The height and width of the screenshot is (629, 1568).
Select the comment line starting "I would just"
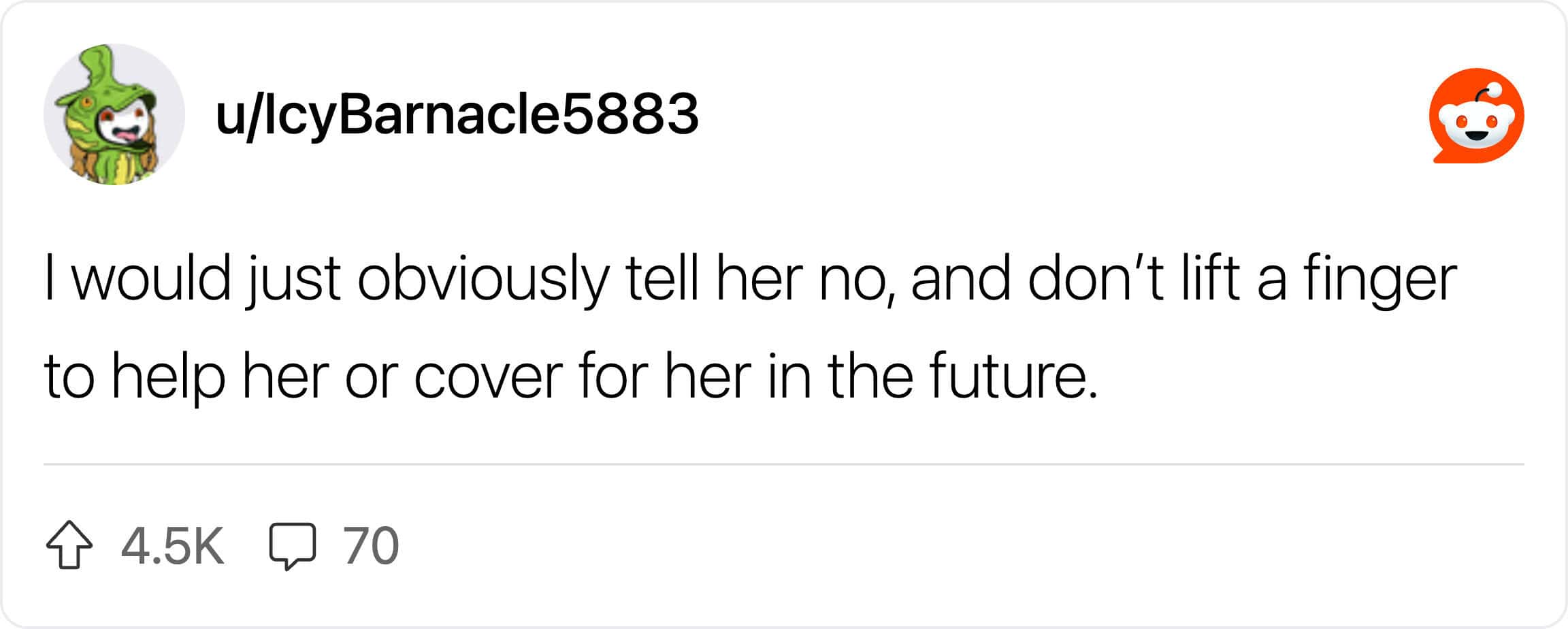(x=751, y=279)
